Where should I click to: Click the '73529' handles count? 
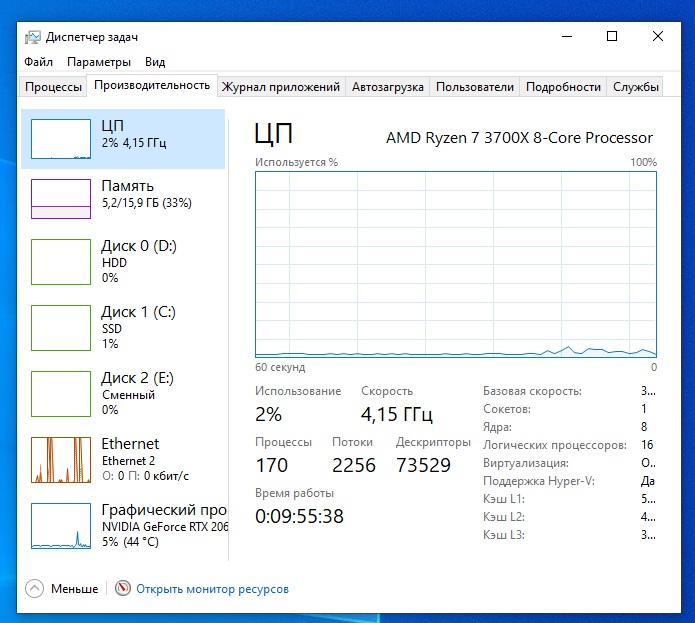423,465
